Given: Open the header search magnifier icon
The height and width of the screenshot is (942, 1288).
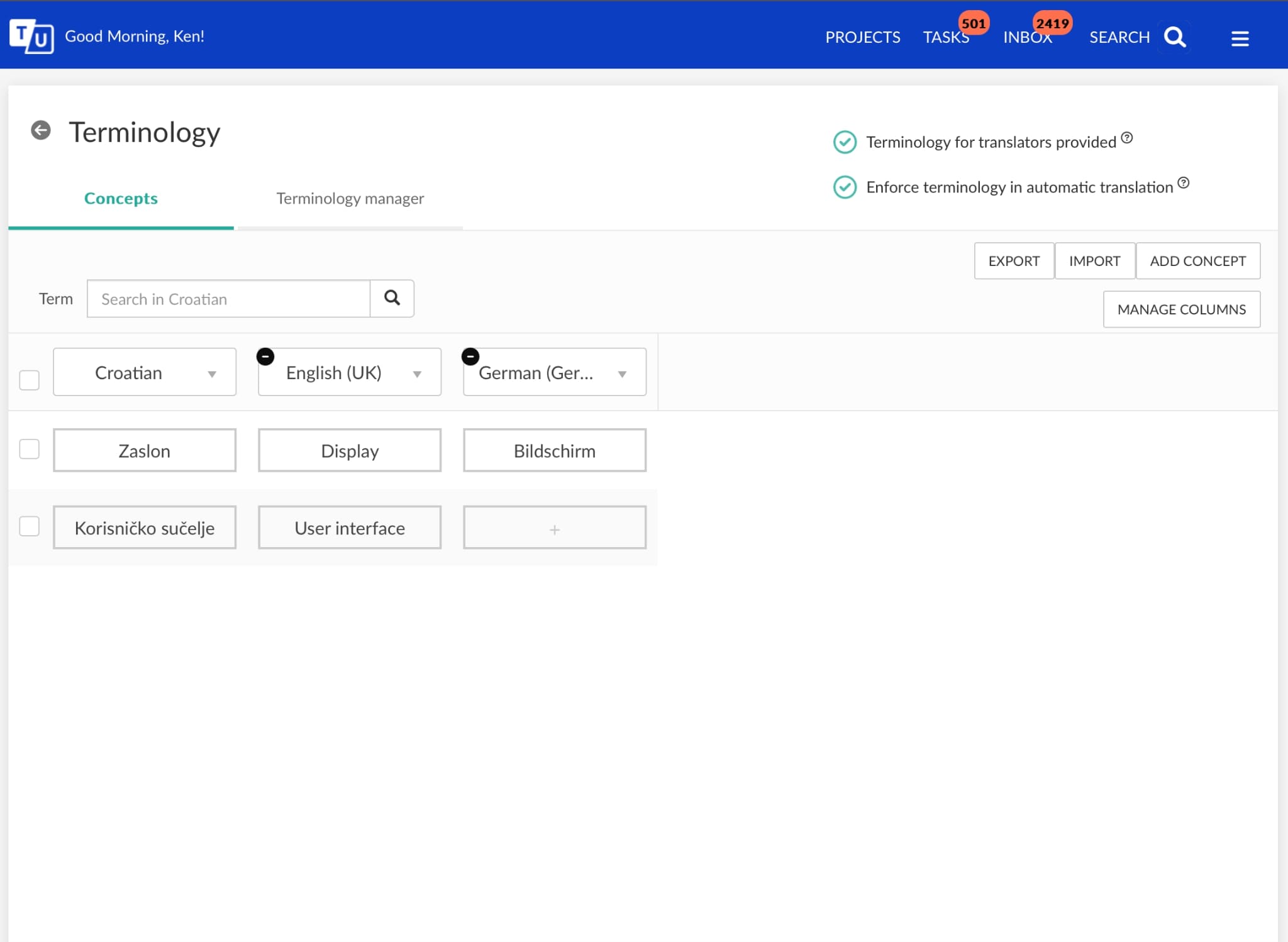Looking at the screenshot, I should click(x=1175, y=37).
